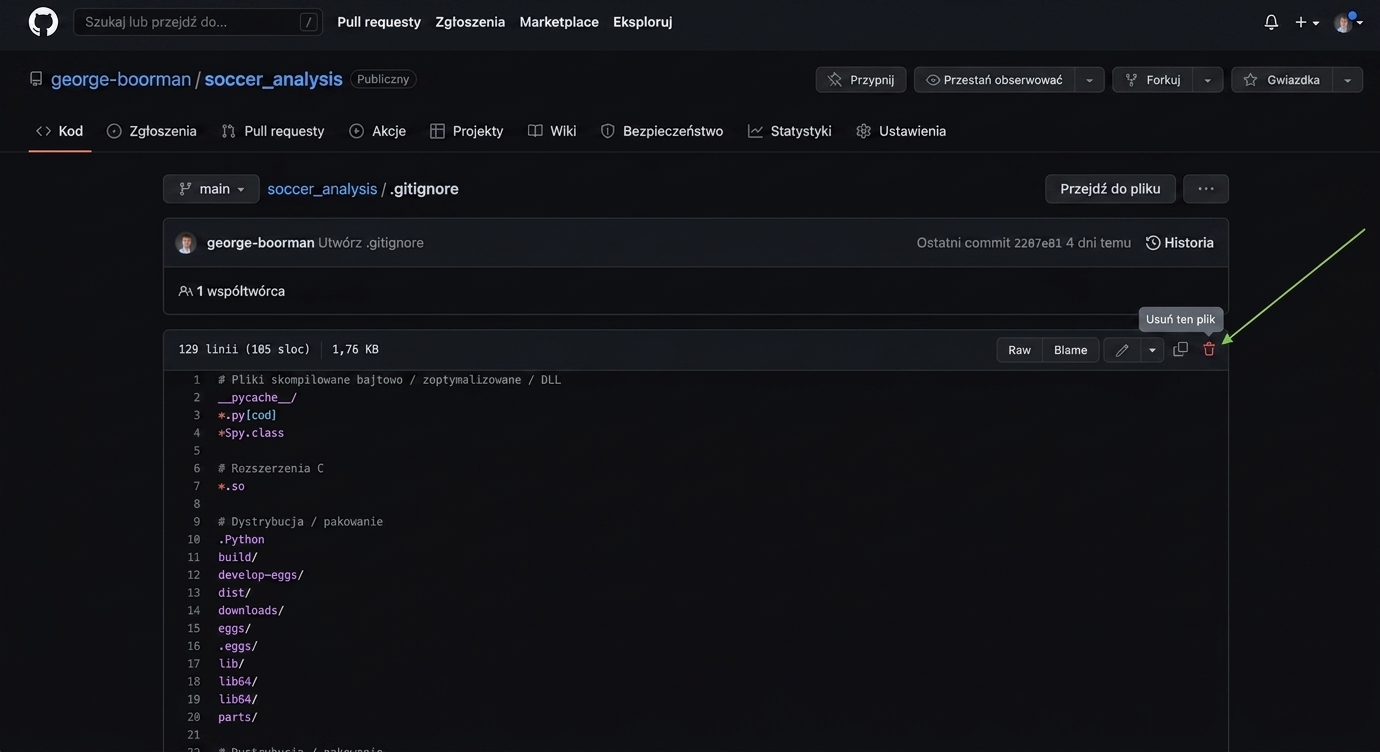Open the notifications bell

1271,22
